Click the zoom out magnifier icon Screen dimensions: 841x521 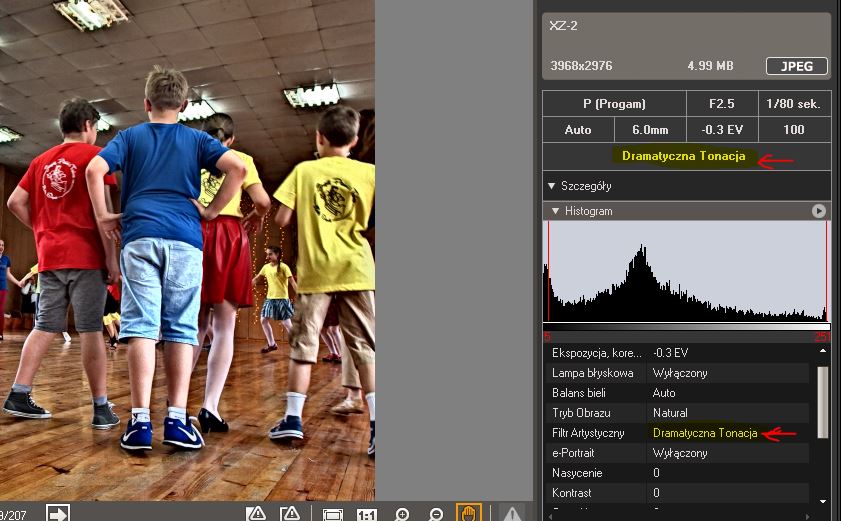(436, 514)
